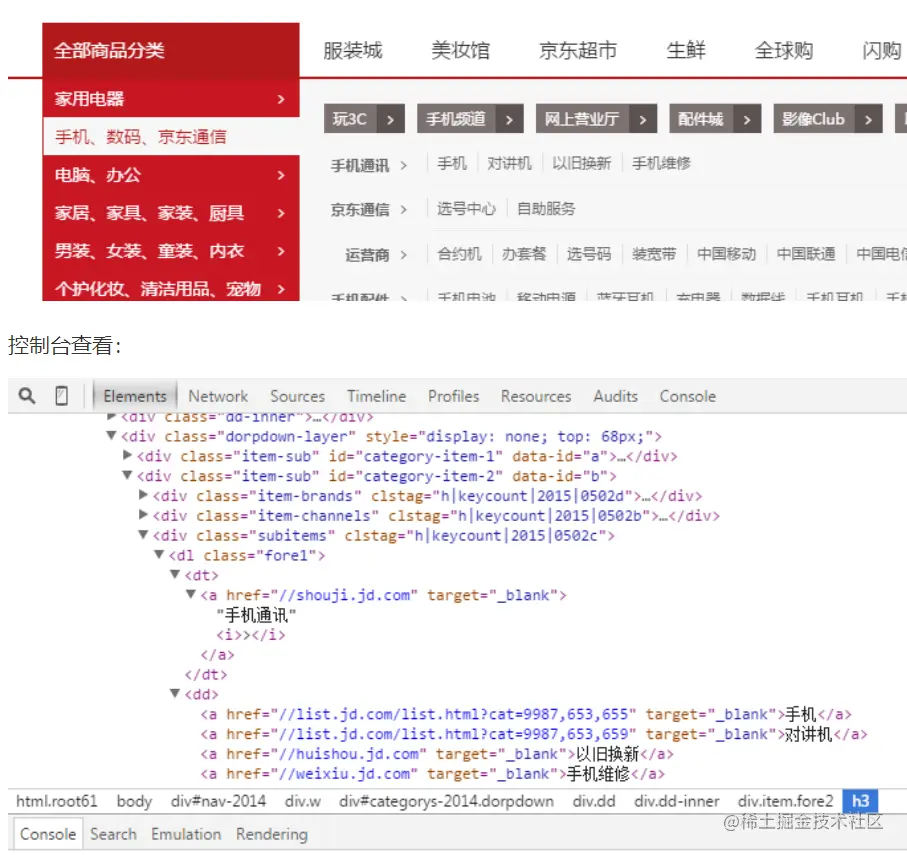The image size is (907, 855).
Task: Click the 自助服务 link
Action: click(546, 208)
